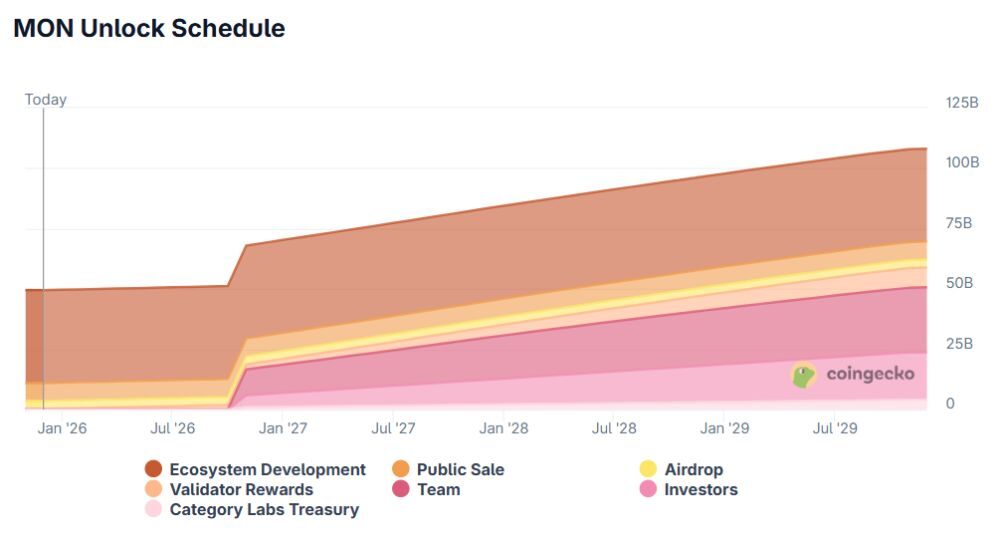Click the Validator Rewards legend dot
1000x535 pixels.
click(153, 490)
